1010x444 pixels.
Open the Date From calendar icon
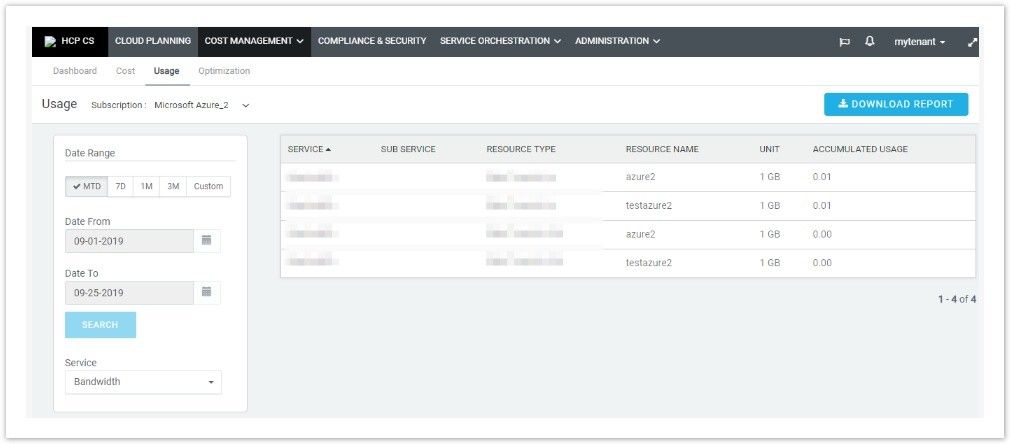206,241
